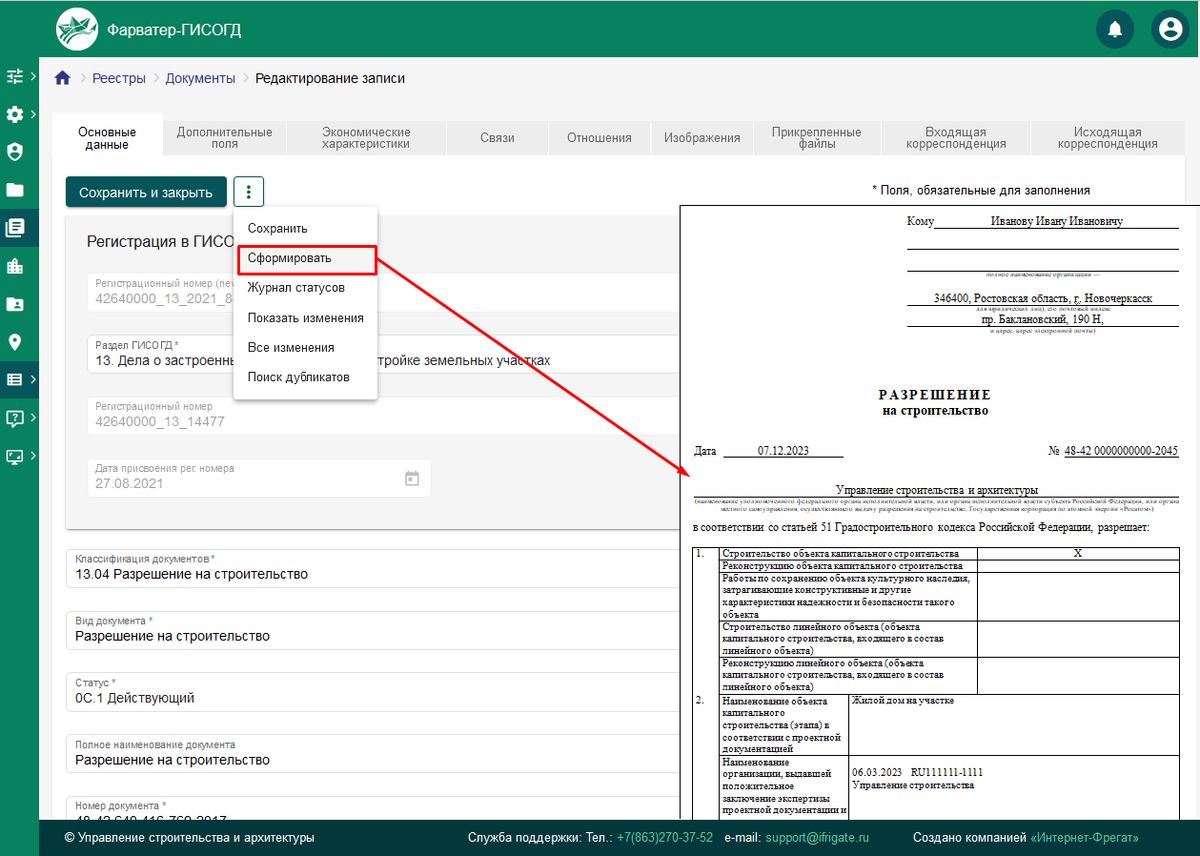Click the shield user sidebar icon
The width and height of the screenshot is (1200, 856).
click(15, 152)
